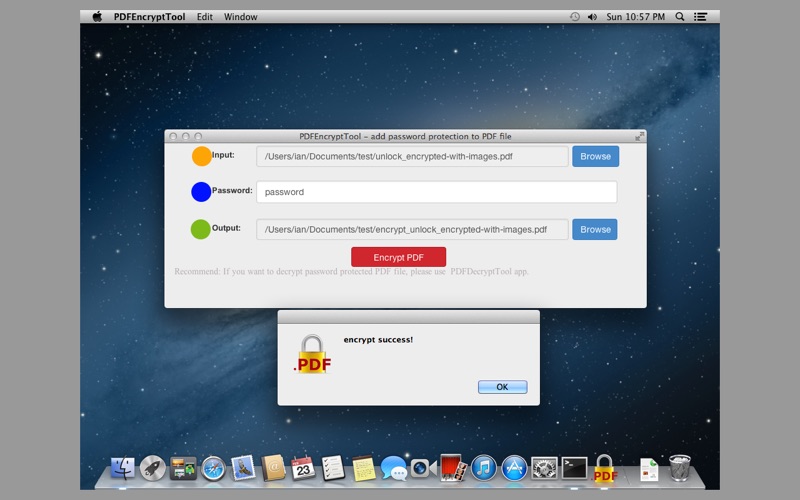This screenshot has height=500, width=800.
Task: Click PDFEncryptTool padlock icon in dock
Action: (x=605, y=468)
